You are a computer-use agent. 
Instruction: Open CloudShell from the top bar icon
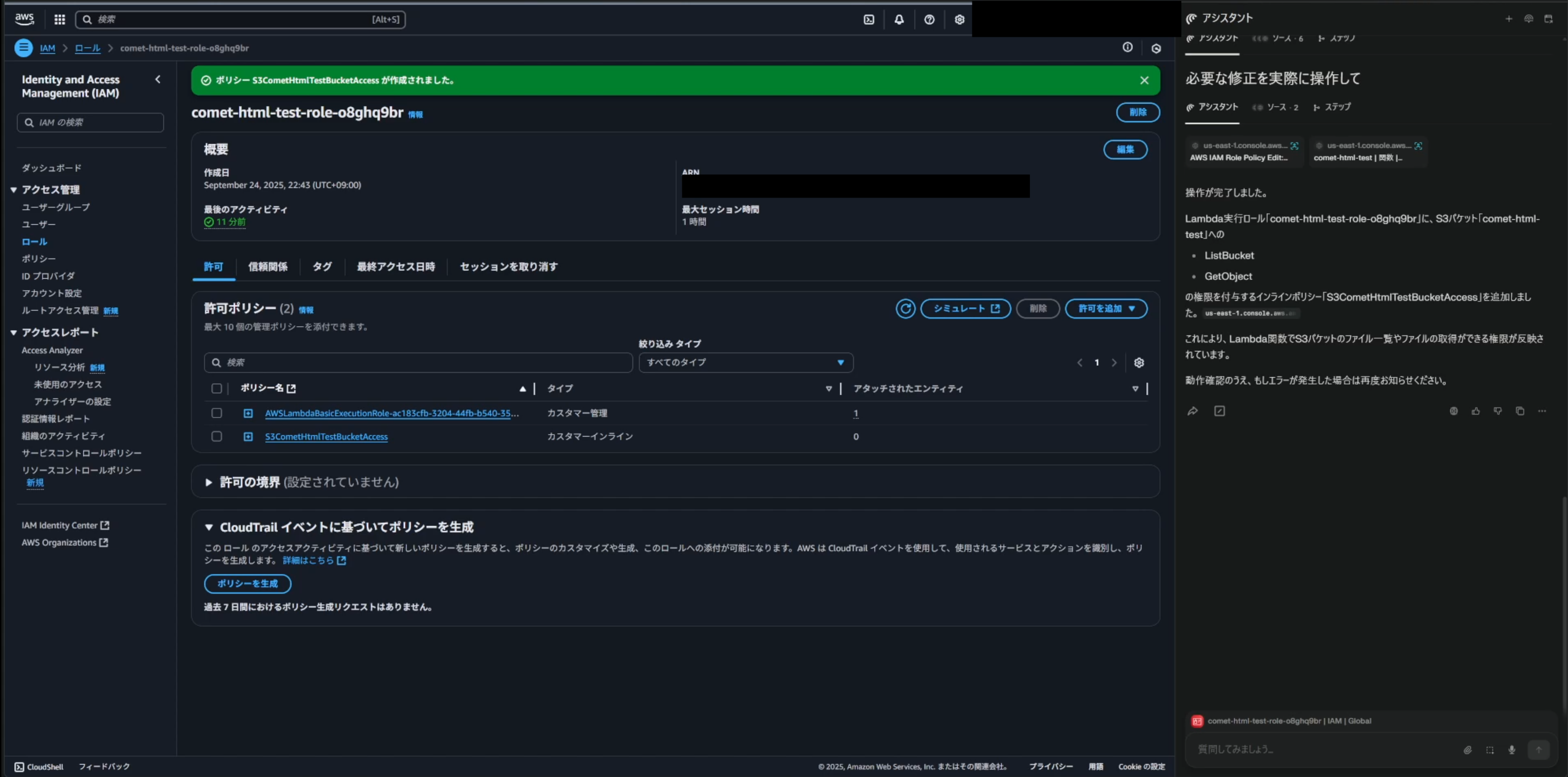pos(869,19)
